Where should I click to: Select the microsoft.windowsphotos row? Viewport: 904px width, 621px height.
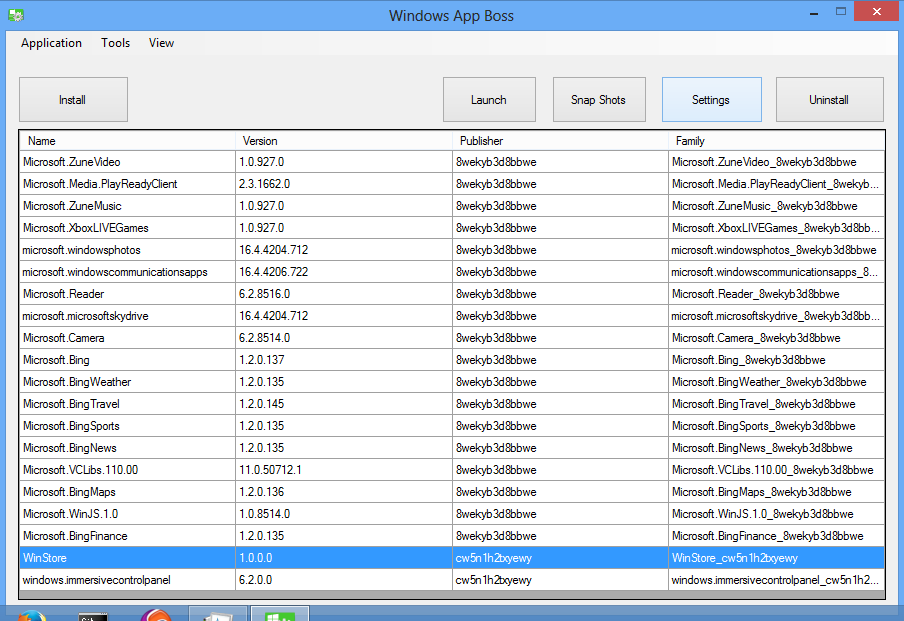click(452, 250)
